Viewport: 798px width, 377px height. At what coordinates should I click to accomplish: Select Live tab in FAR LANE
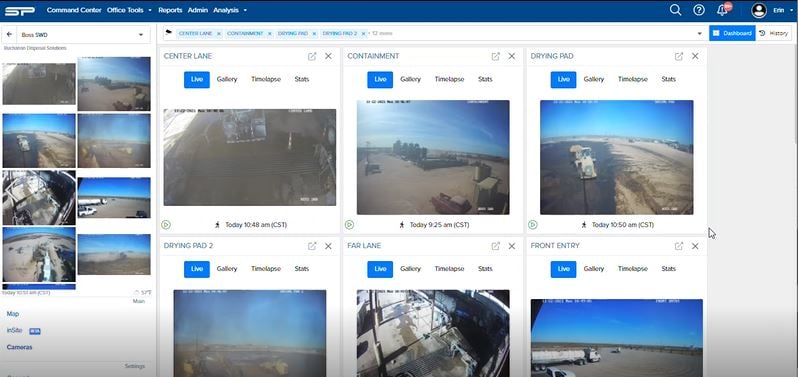tap(380, 269)
